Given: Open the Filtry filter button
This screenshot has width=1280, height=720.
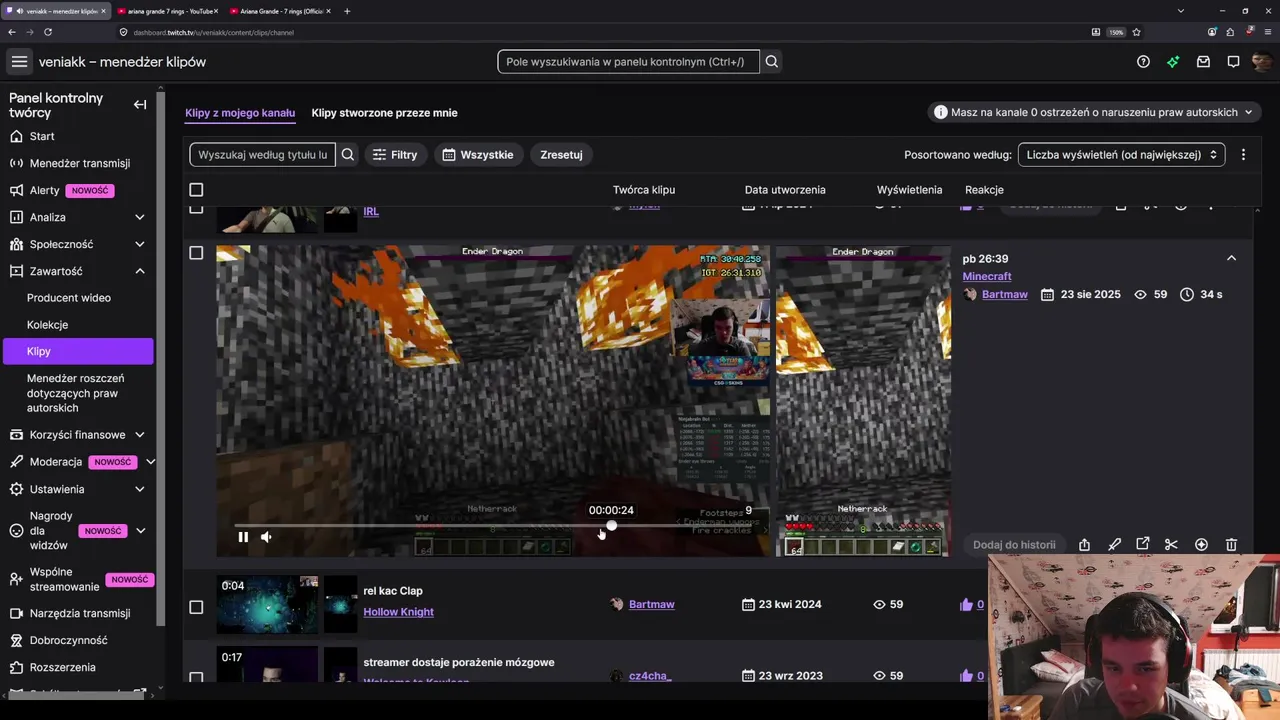Looking at the screenshot, I should [395, 155].
